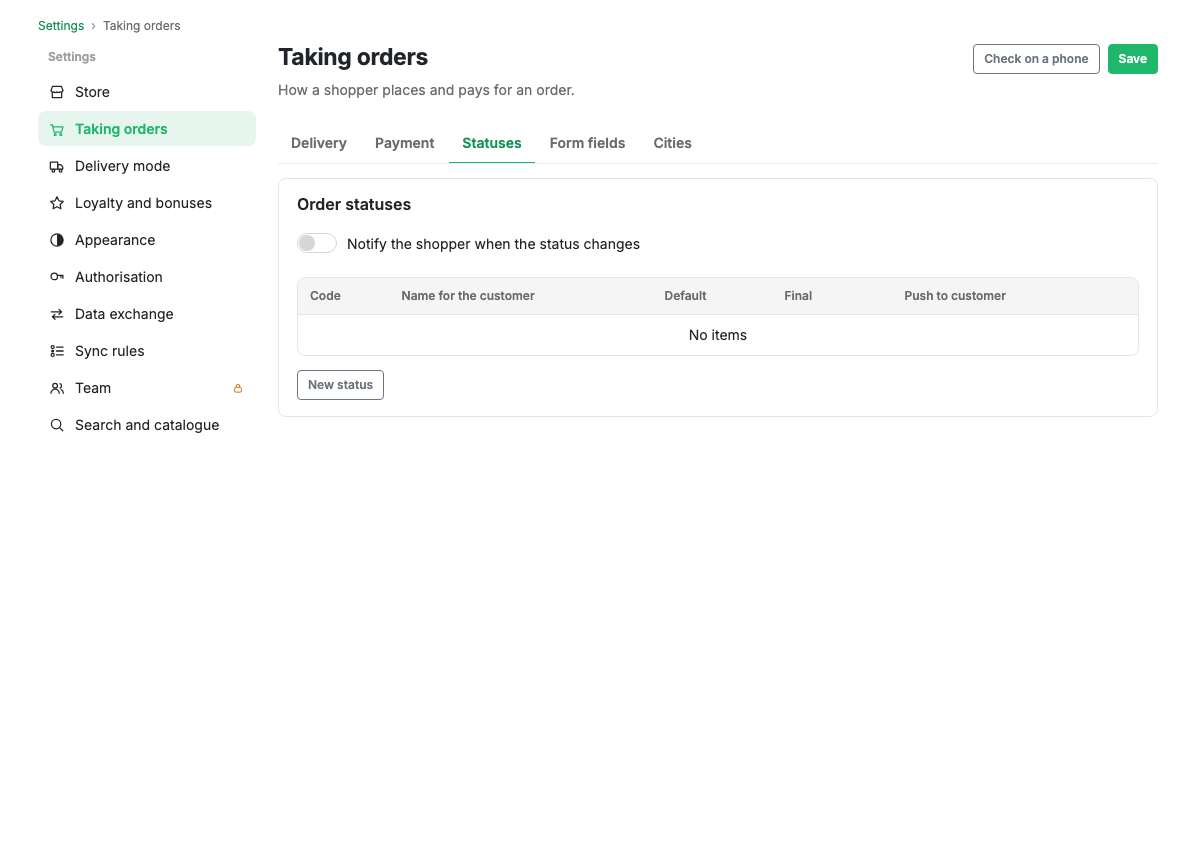Open Search and catalogue settings
Screen dimensions: 1196x848
[x=146, y=426]
